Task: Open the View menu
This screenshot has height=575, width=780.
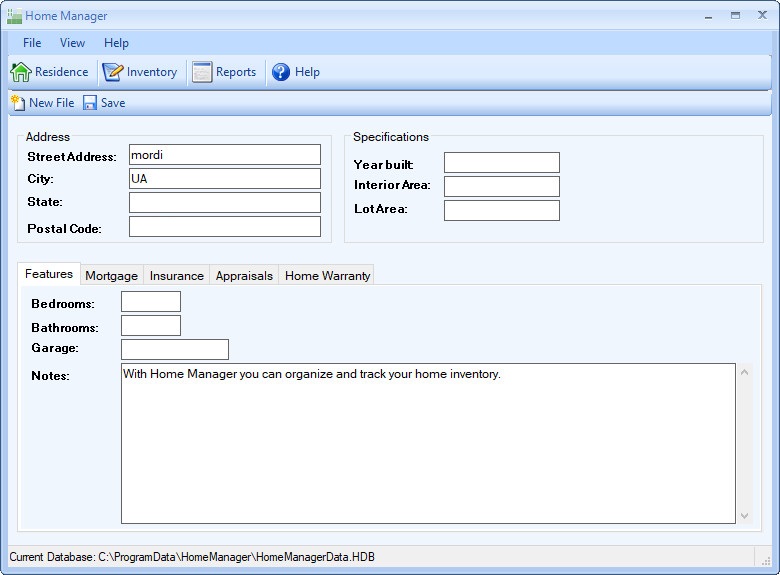Action: (72, 43)
